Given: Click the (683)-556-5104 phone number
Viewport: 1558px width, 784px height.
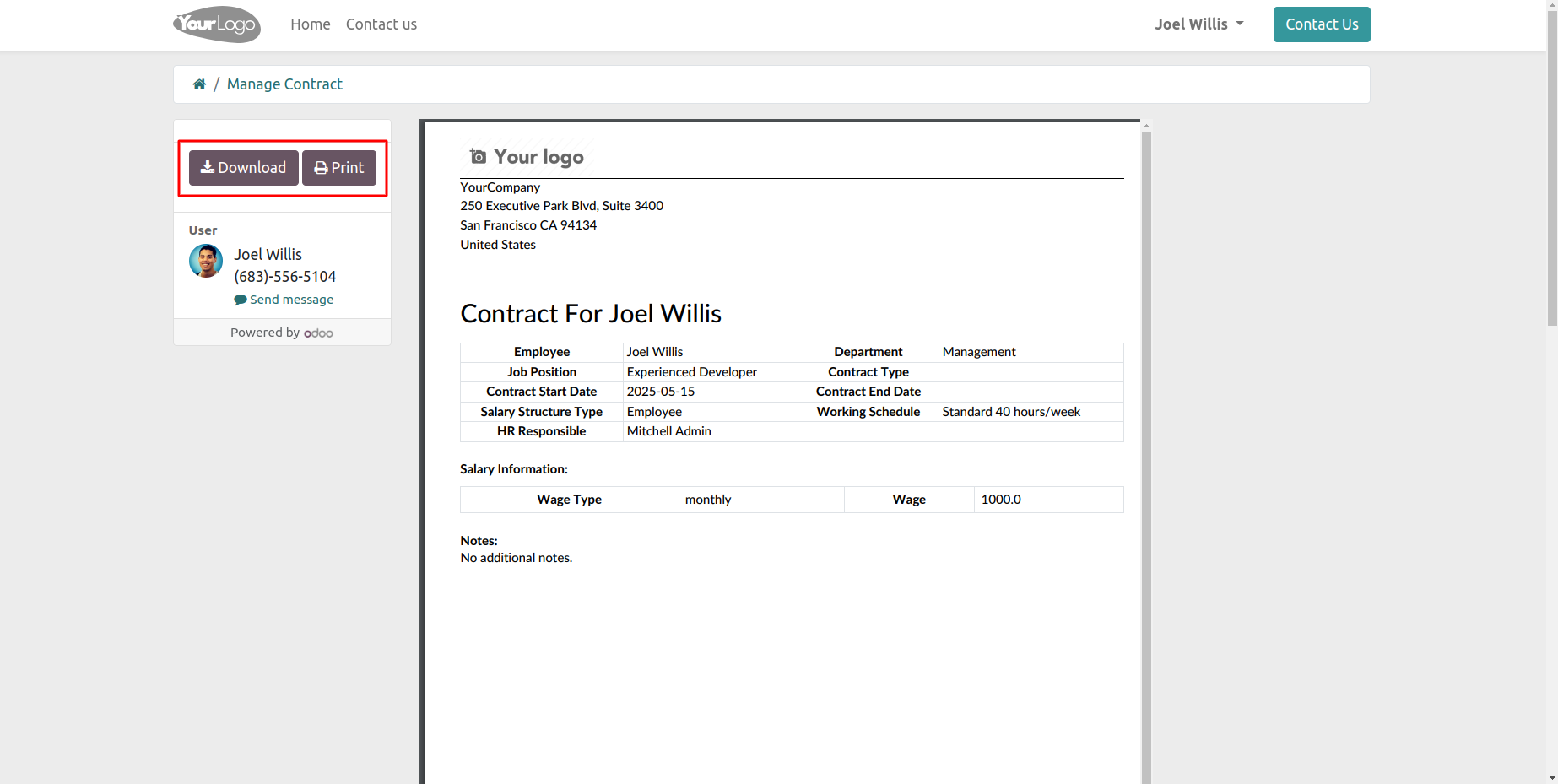Looking at the screenshot, I should (285, 277).
